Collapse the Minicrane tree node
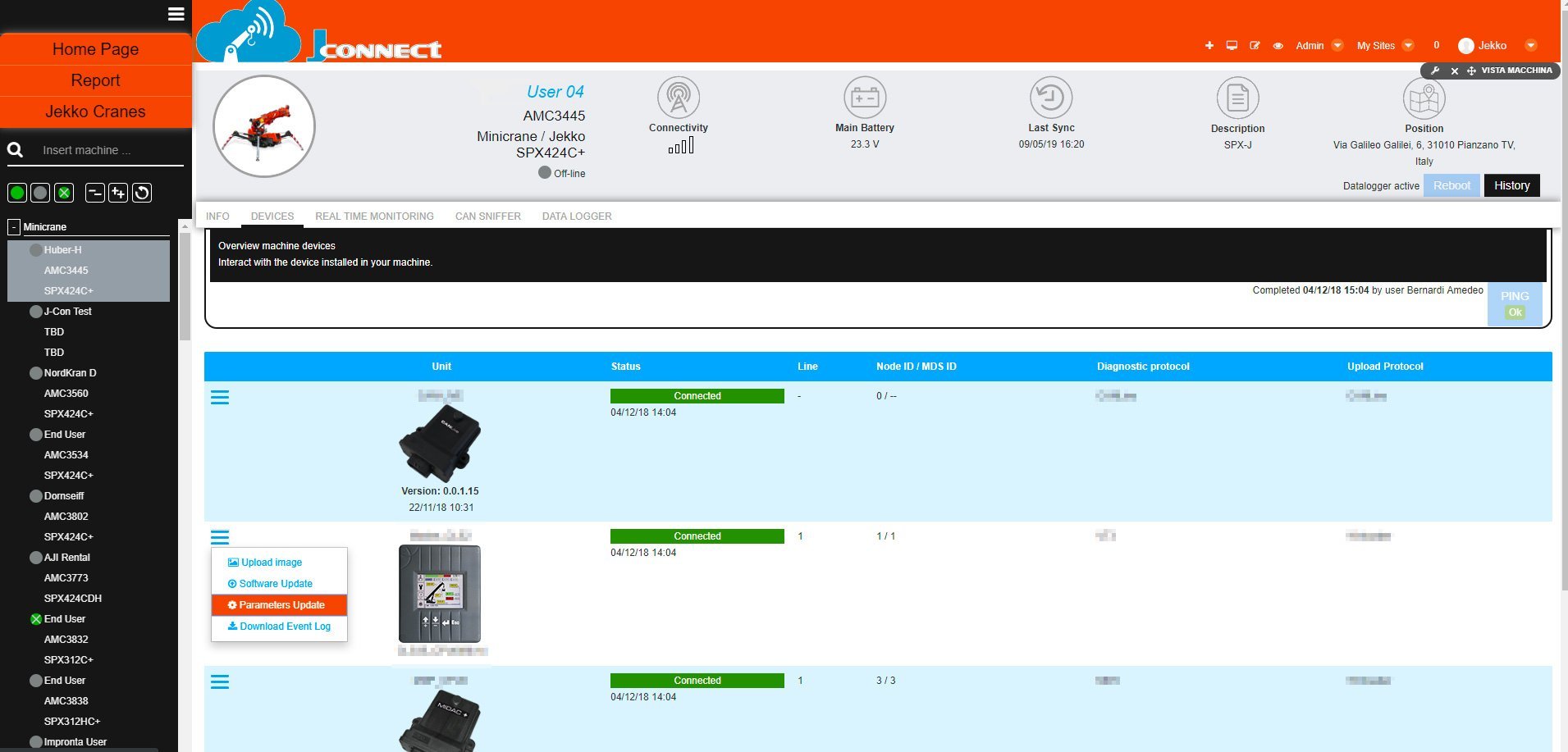Viewport: 1568px width, 752px height. coord(13,227)
